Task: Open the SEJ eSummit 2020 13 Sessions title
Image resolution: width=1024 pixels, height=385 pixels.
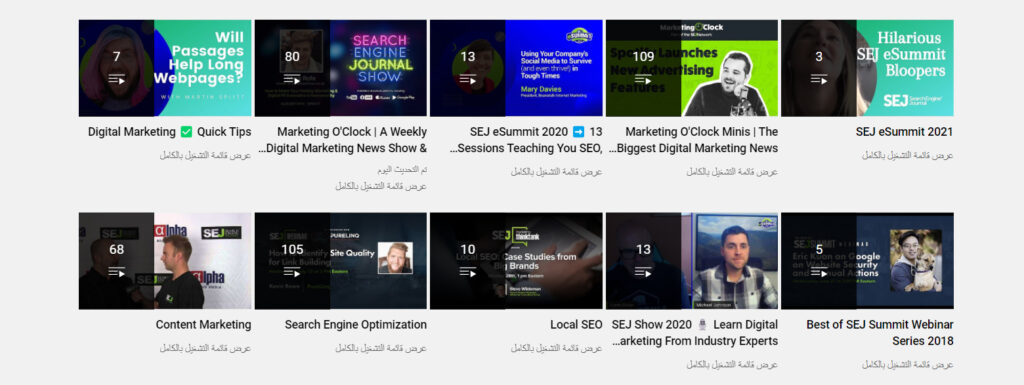Action: click(x=526, y=140)
